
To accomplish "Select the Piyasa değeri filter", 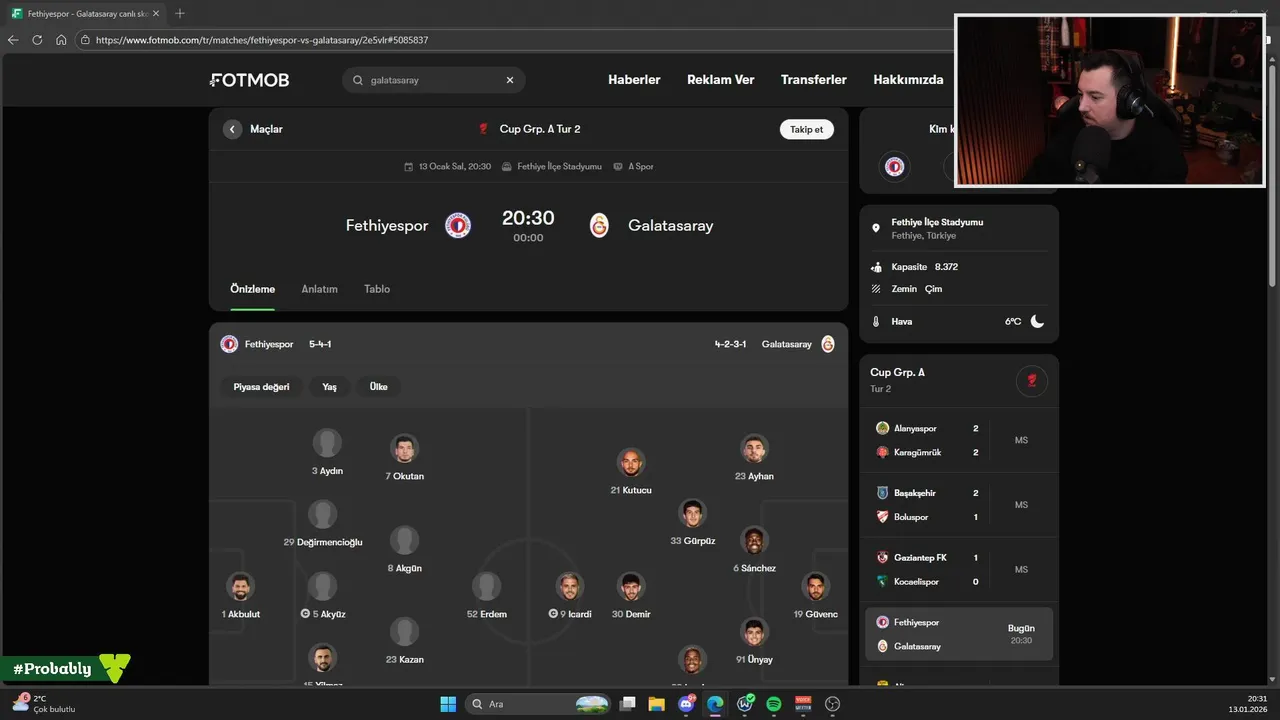I will (x=261, y=387).
